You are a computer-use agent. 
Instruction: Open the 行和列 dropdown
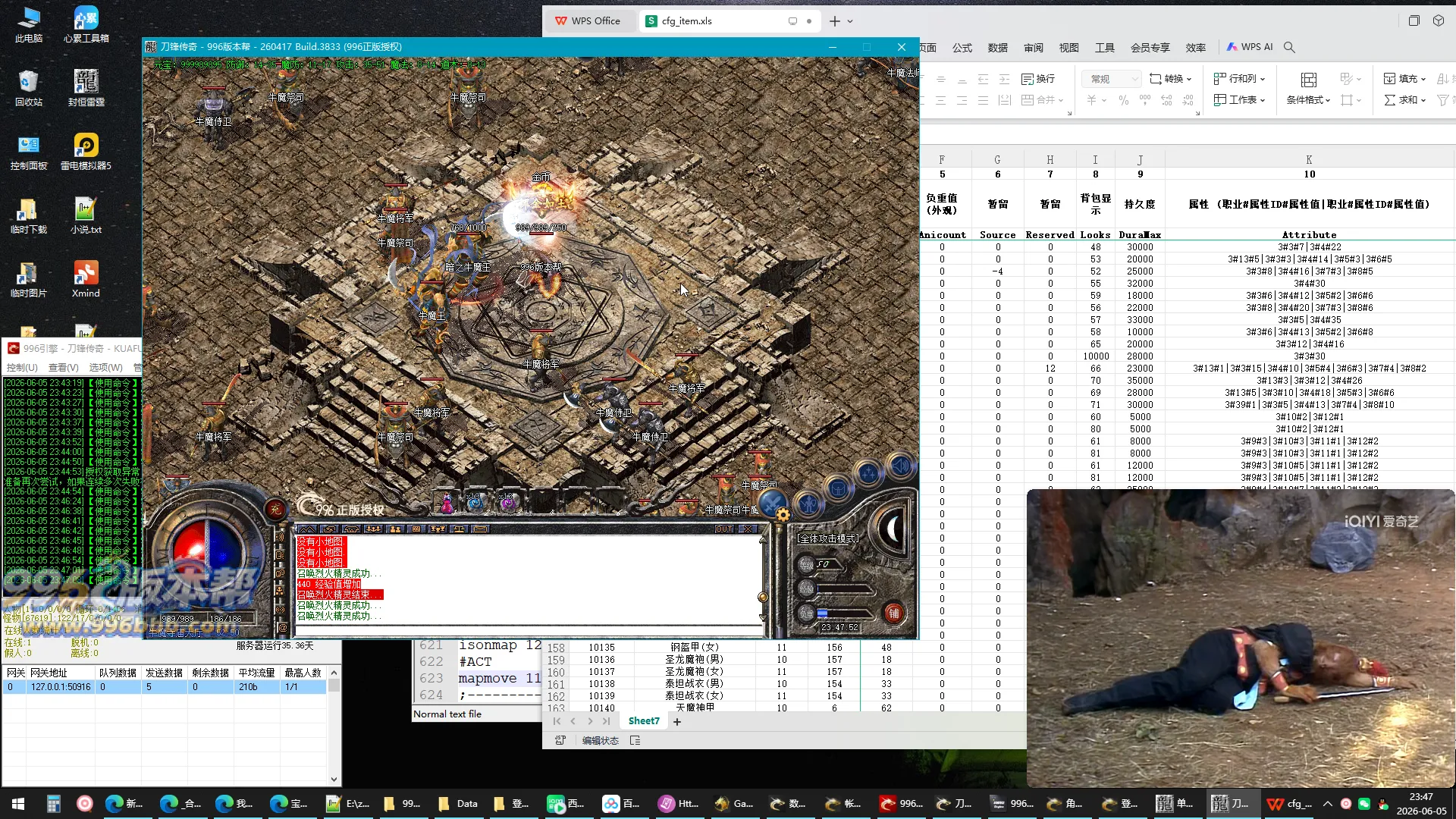pyautogui.click(x=1240, y=79)
